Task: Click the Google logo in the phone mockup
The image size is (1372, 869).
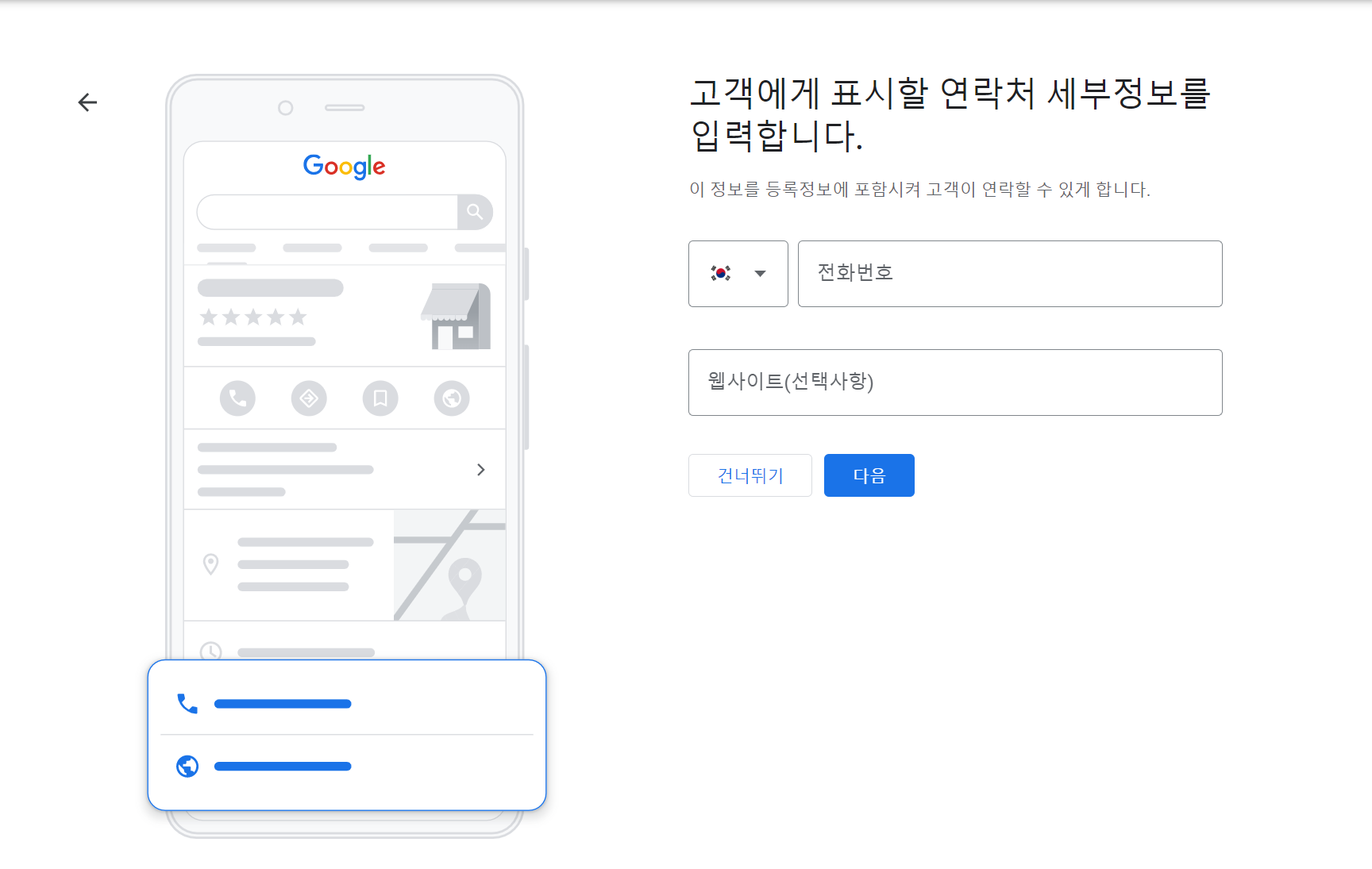Action: [344, 167]
